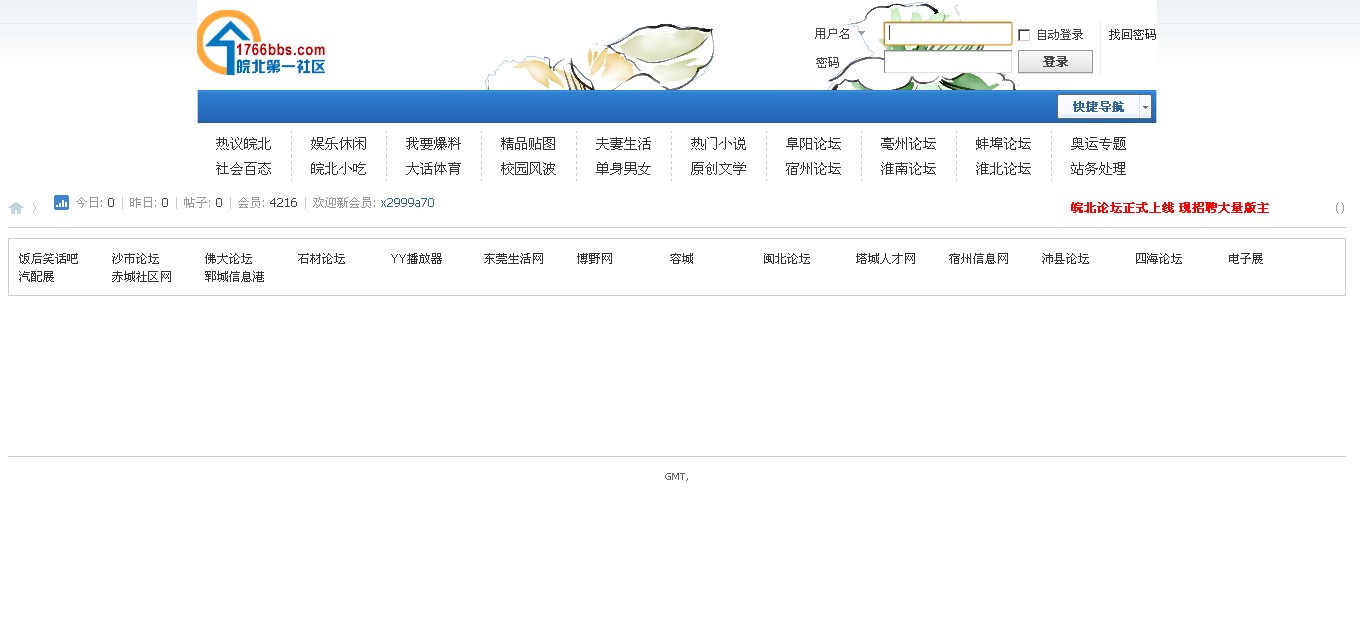
Task: Click the 昨日: 0 statistic
Action: [x=149, y=203]
